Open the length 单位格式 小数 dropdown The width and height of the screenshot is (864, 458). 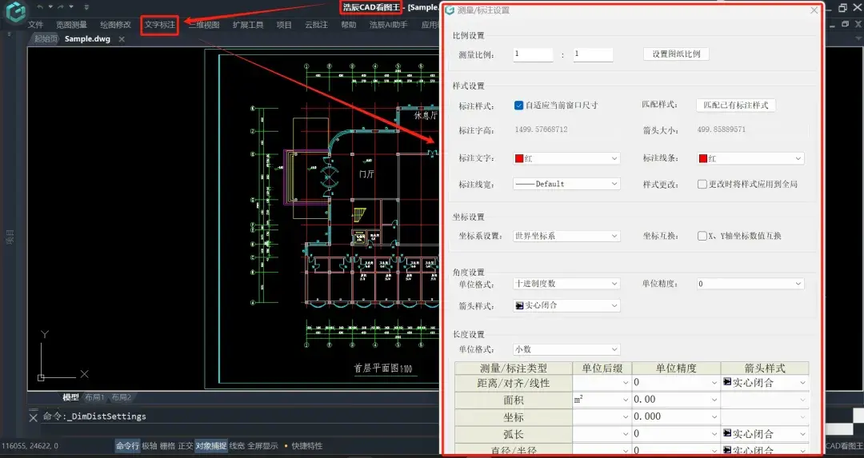[566, 349]
